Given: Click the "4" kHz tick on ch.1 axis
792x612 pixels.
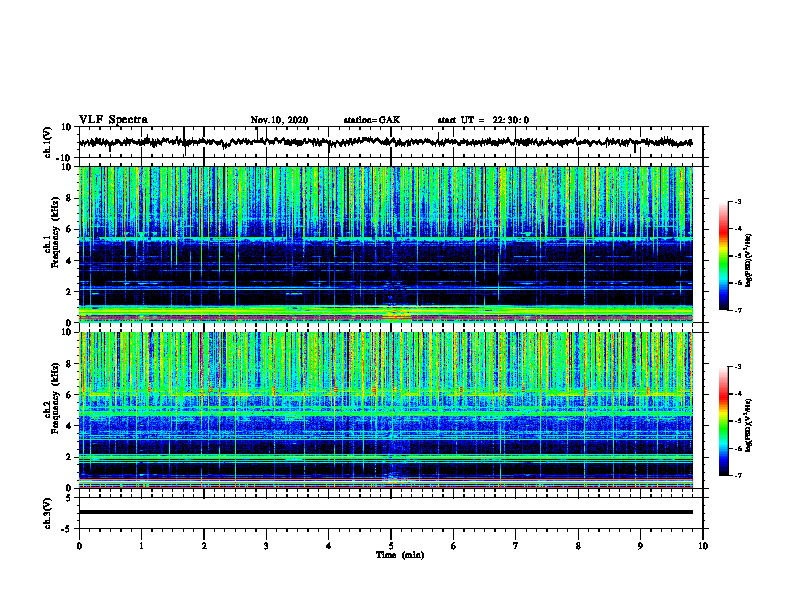Looking at the screenshot, I should (x=70, y=261).
